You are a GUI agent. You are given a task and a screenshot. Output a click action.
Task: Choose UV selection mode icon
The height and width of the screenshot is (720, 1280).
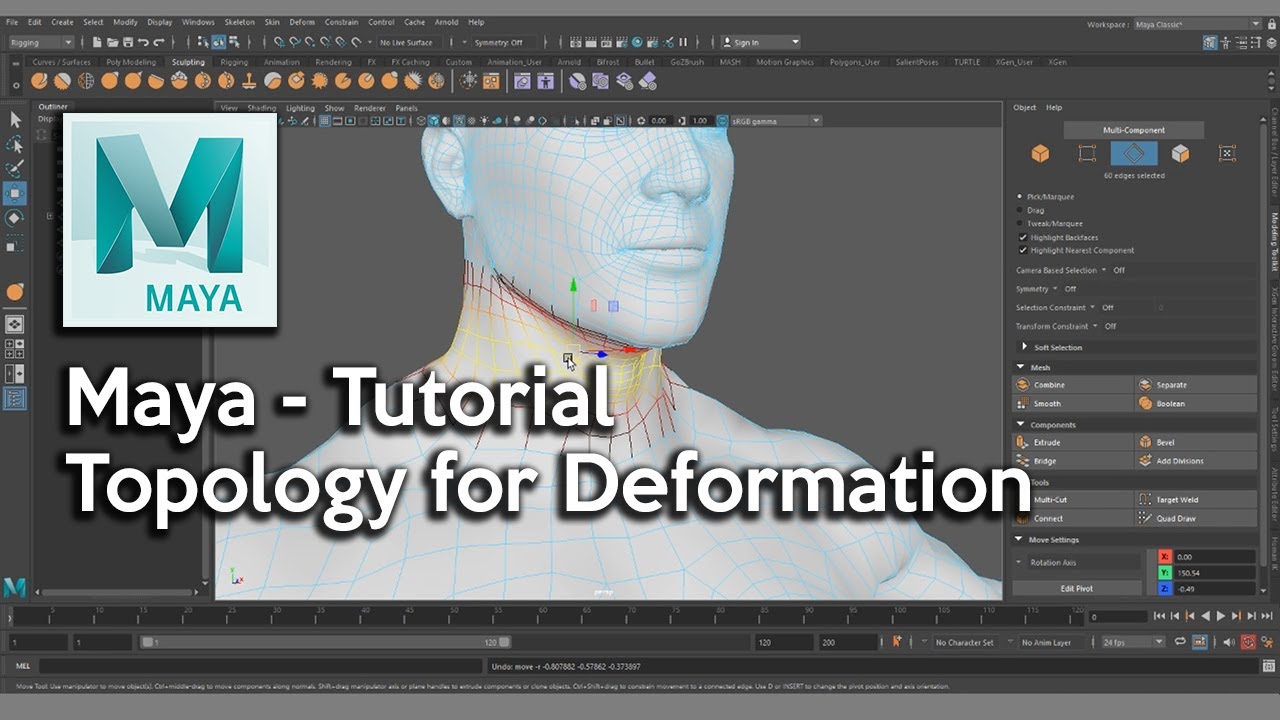tap(1227, 153)
